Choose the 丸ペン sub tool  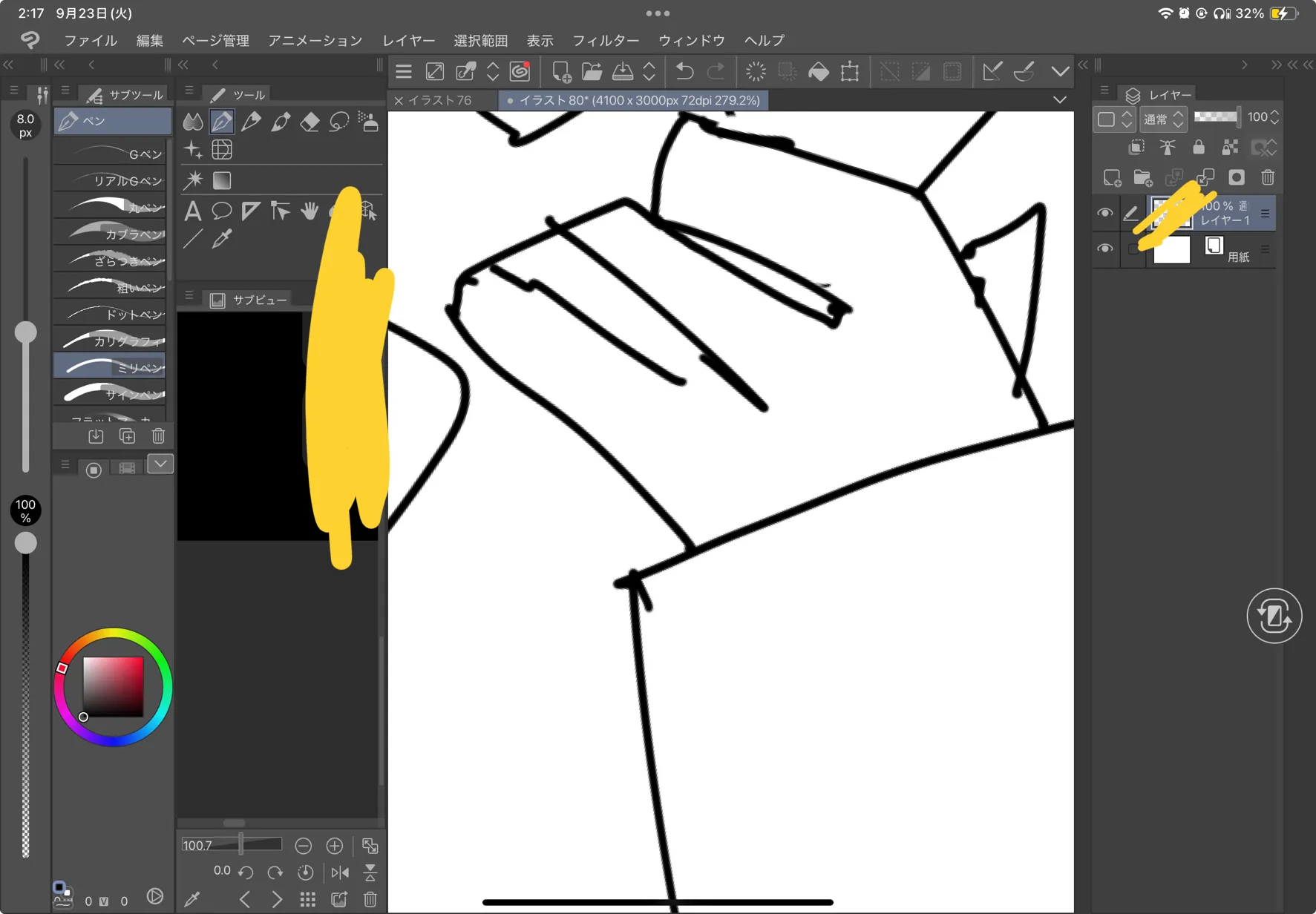(110, 207)
